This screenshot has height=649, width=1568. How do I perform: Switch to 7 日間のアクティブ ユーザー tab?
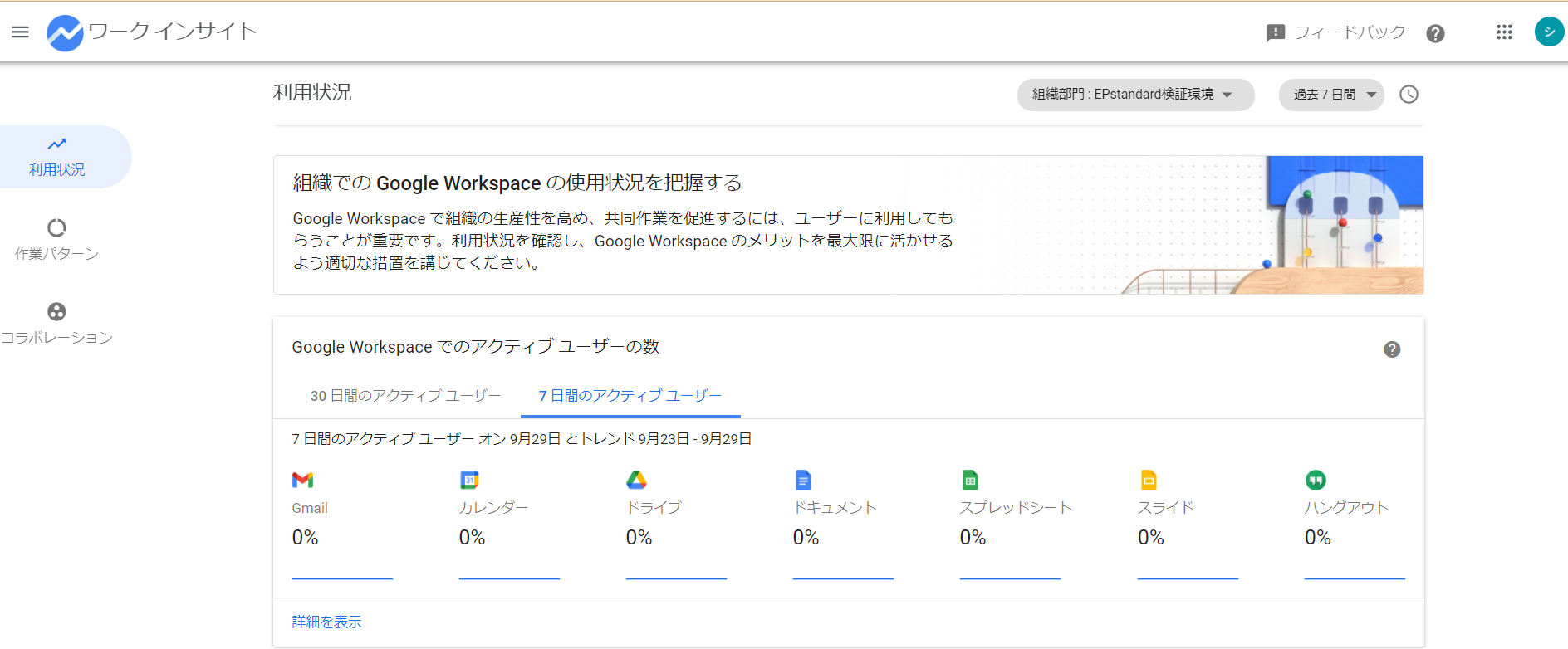click(x=630, y=396)
